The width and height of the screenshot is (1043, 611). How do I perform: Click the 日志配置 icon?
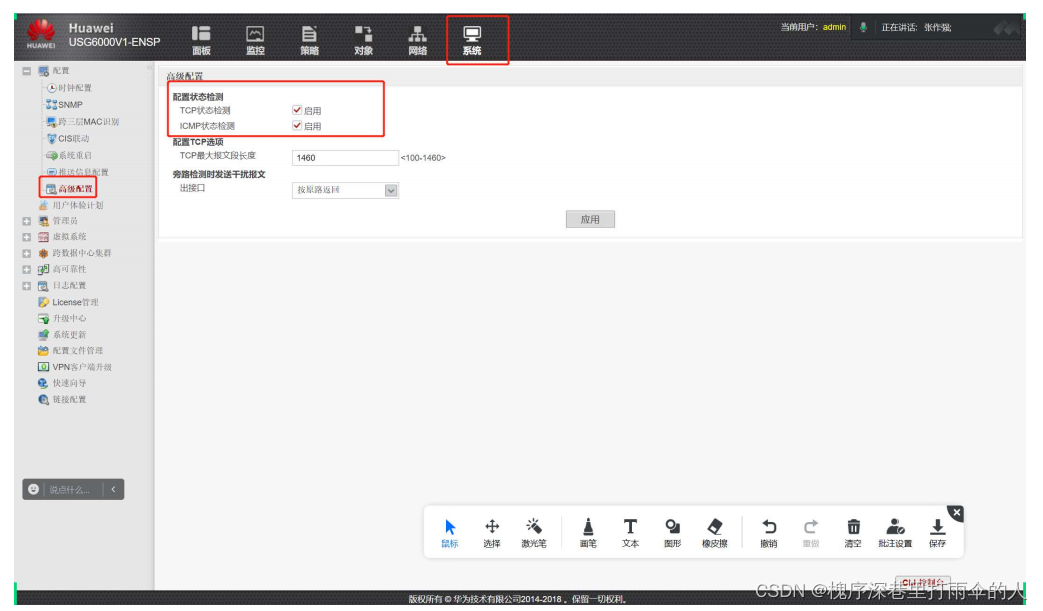[43, 286]
